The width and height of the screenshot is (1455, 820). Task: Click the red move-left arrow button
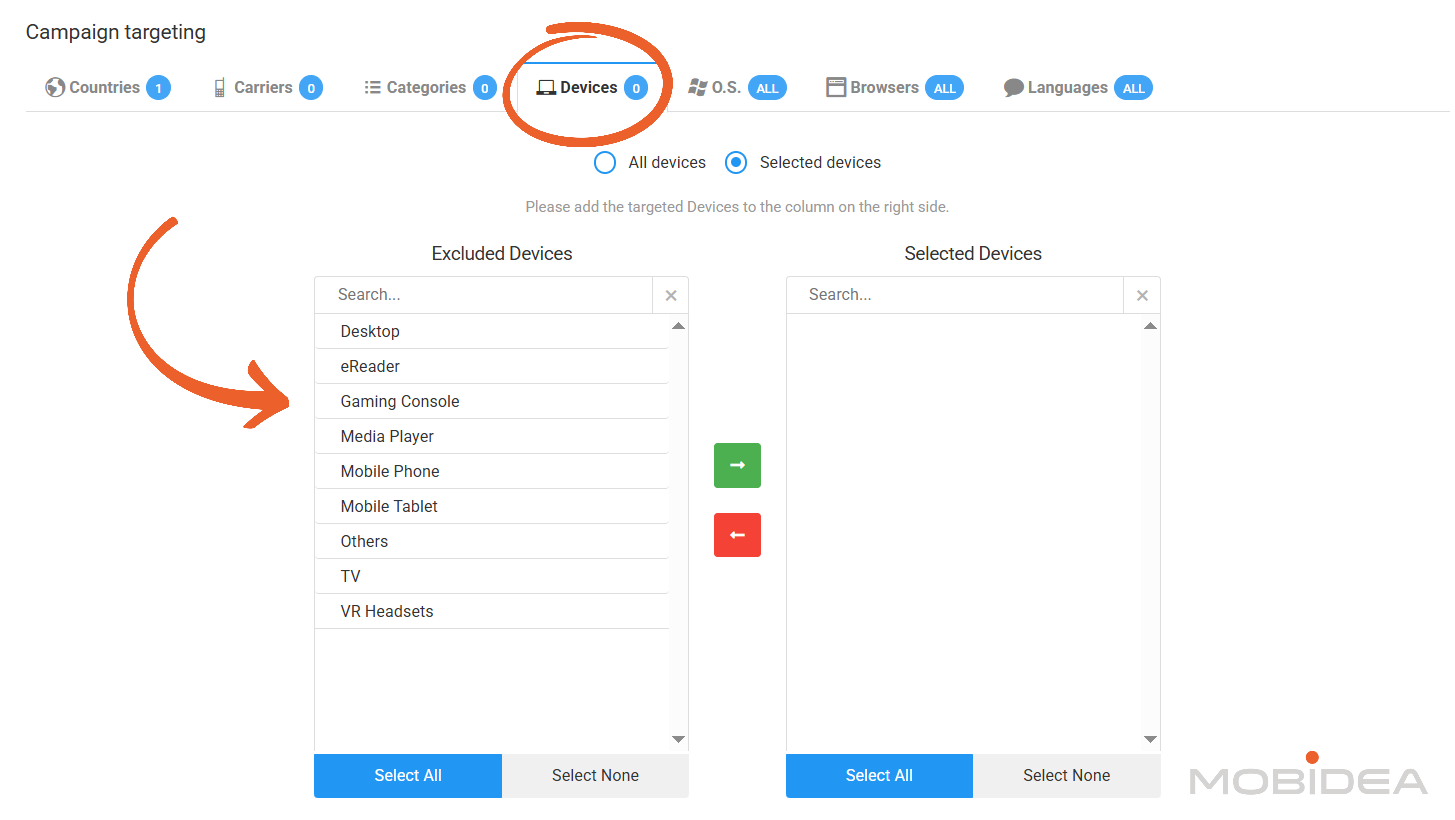coord(737,535)
